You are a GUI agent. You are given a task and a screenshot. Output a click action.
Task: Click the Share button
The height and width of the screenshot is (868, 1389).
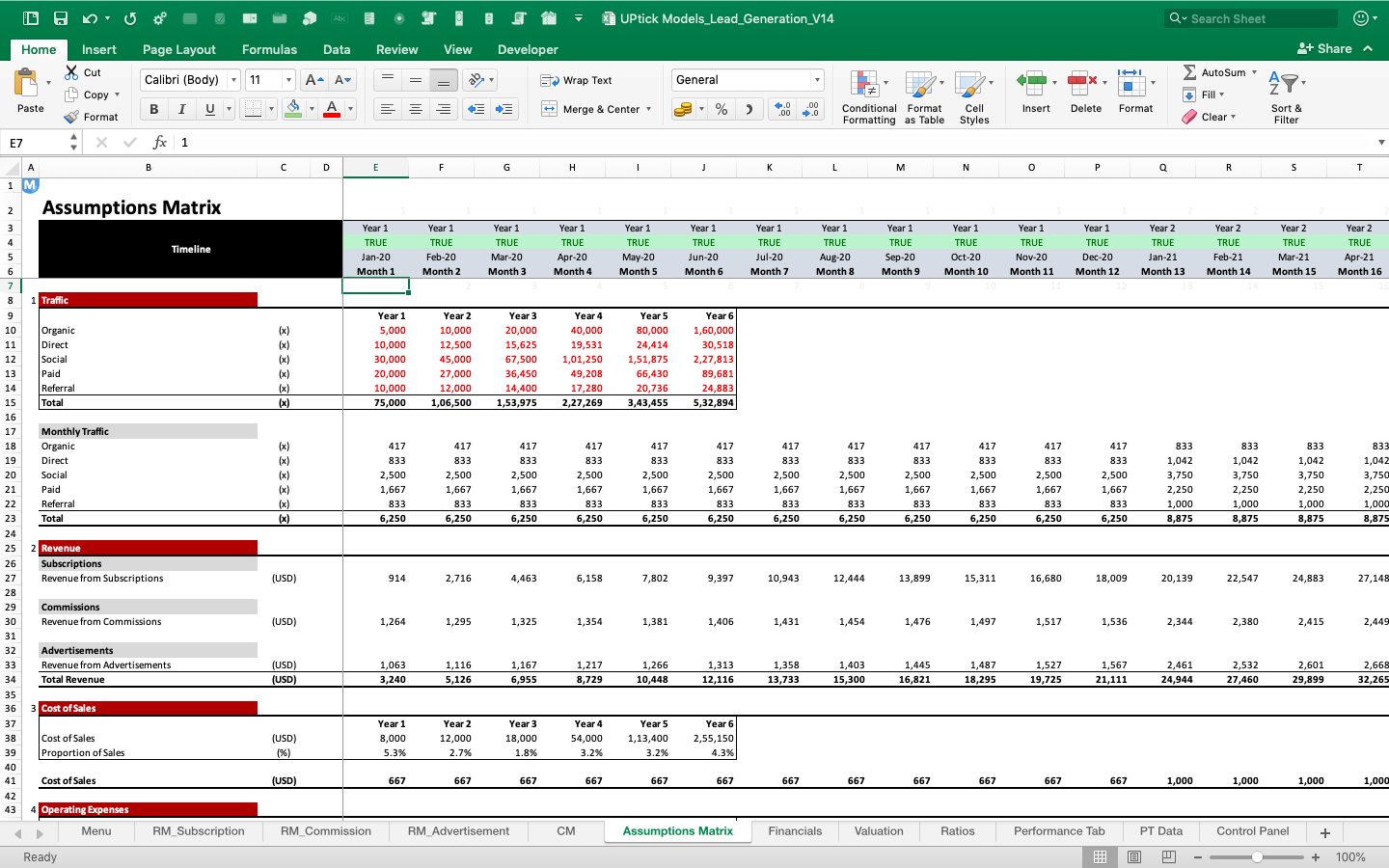pyautogui.click(x=1324, y=48)
